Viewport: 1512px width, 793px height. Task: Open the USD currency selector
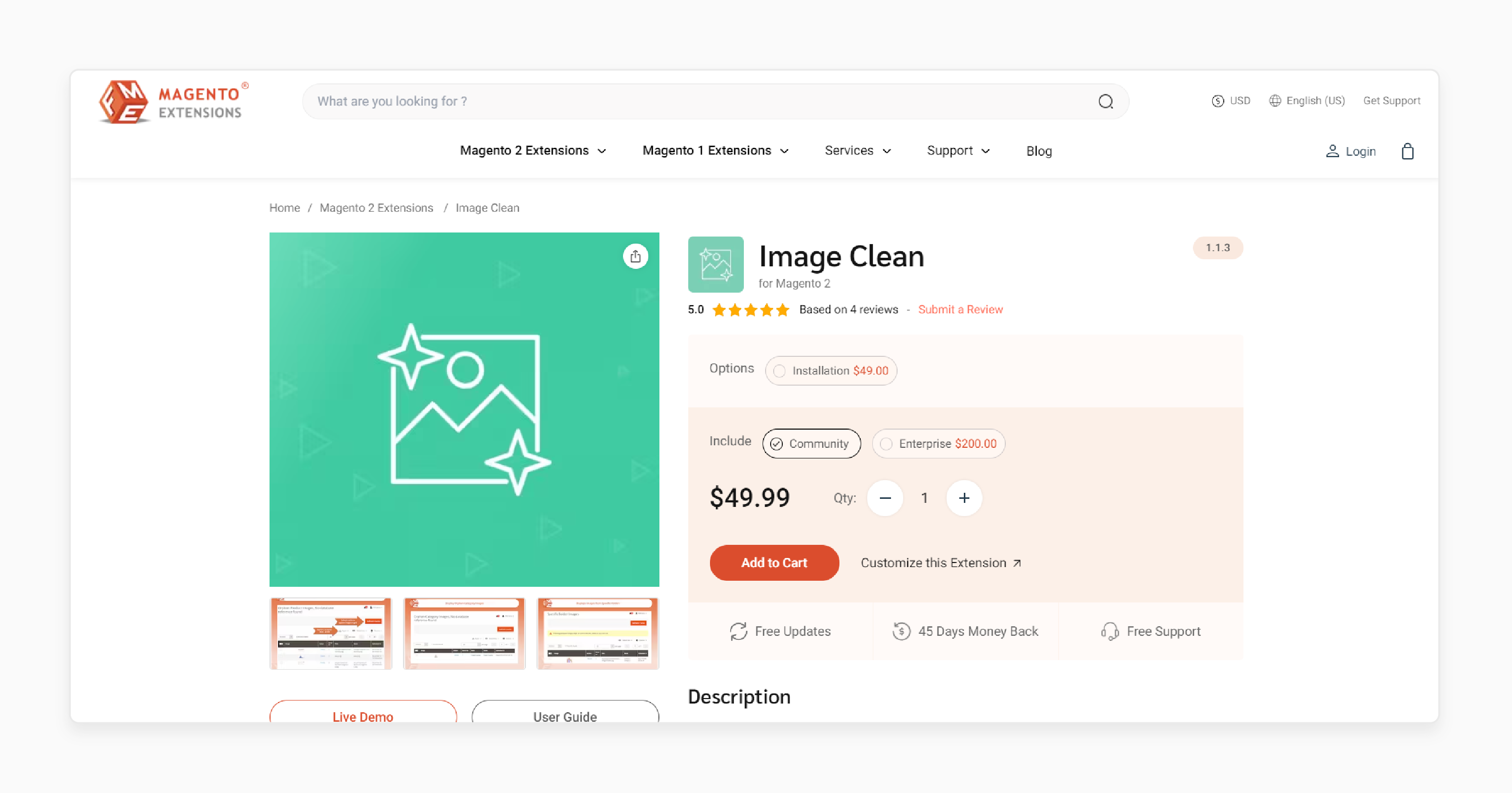(1231, 101)
